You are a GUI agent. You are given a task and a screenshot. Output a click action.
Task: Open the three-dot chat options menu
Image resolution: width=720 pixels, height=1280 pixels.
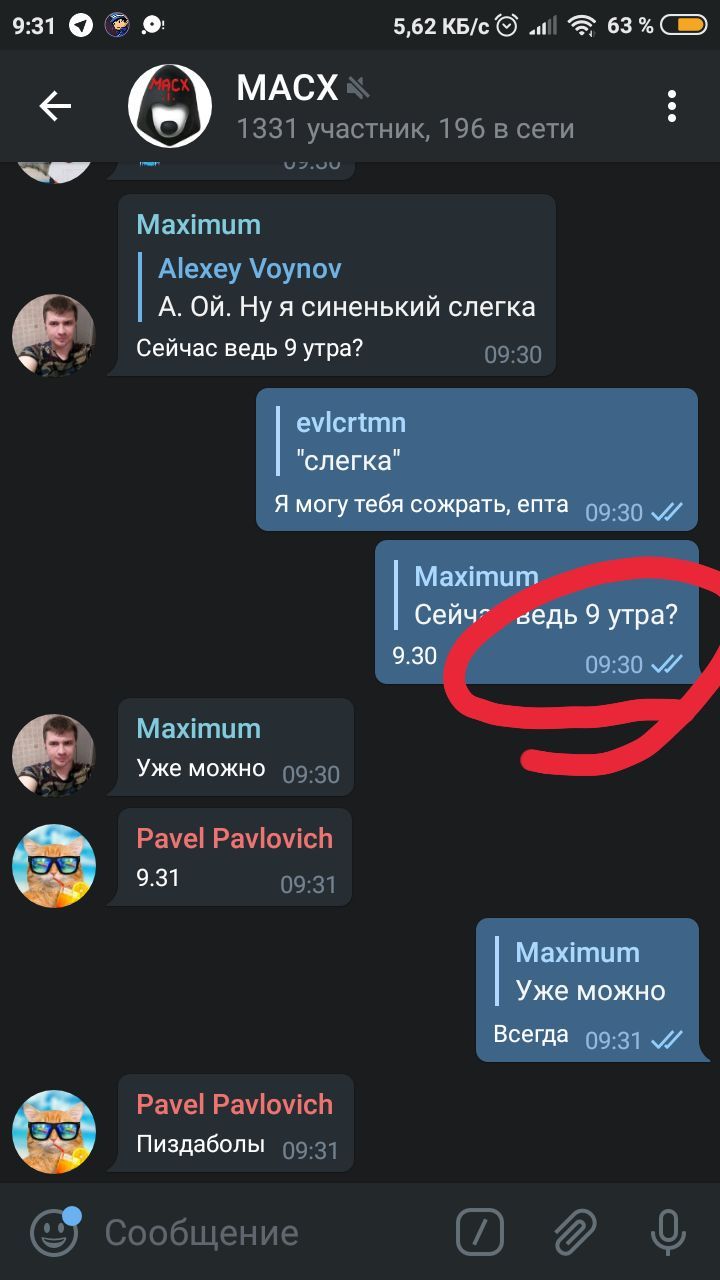coord(672,106)
